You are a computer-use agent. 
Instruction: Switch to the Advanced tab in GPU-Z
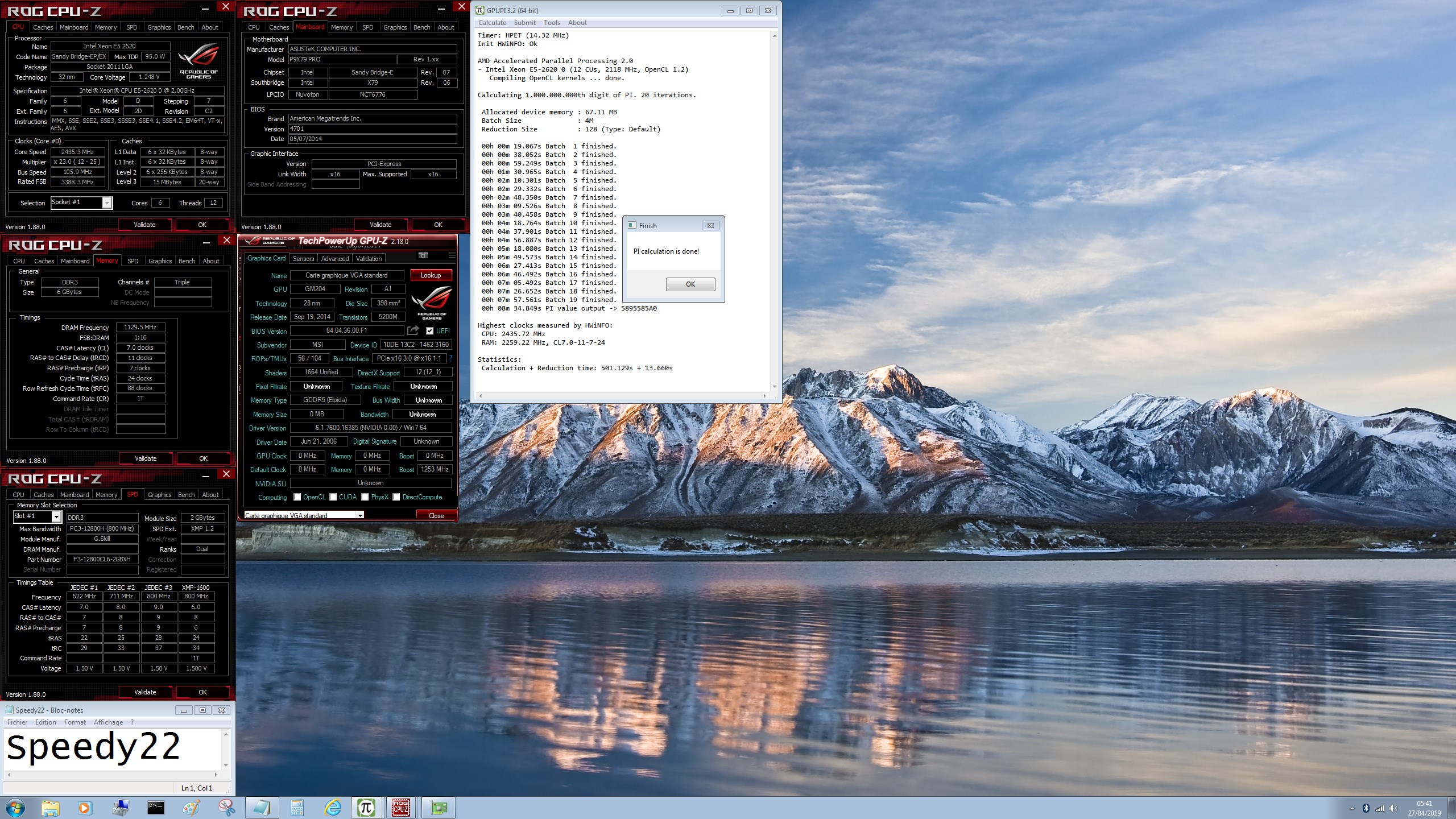pyautogui.click(x=335, y=259)
